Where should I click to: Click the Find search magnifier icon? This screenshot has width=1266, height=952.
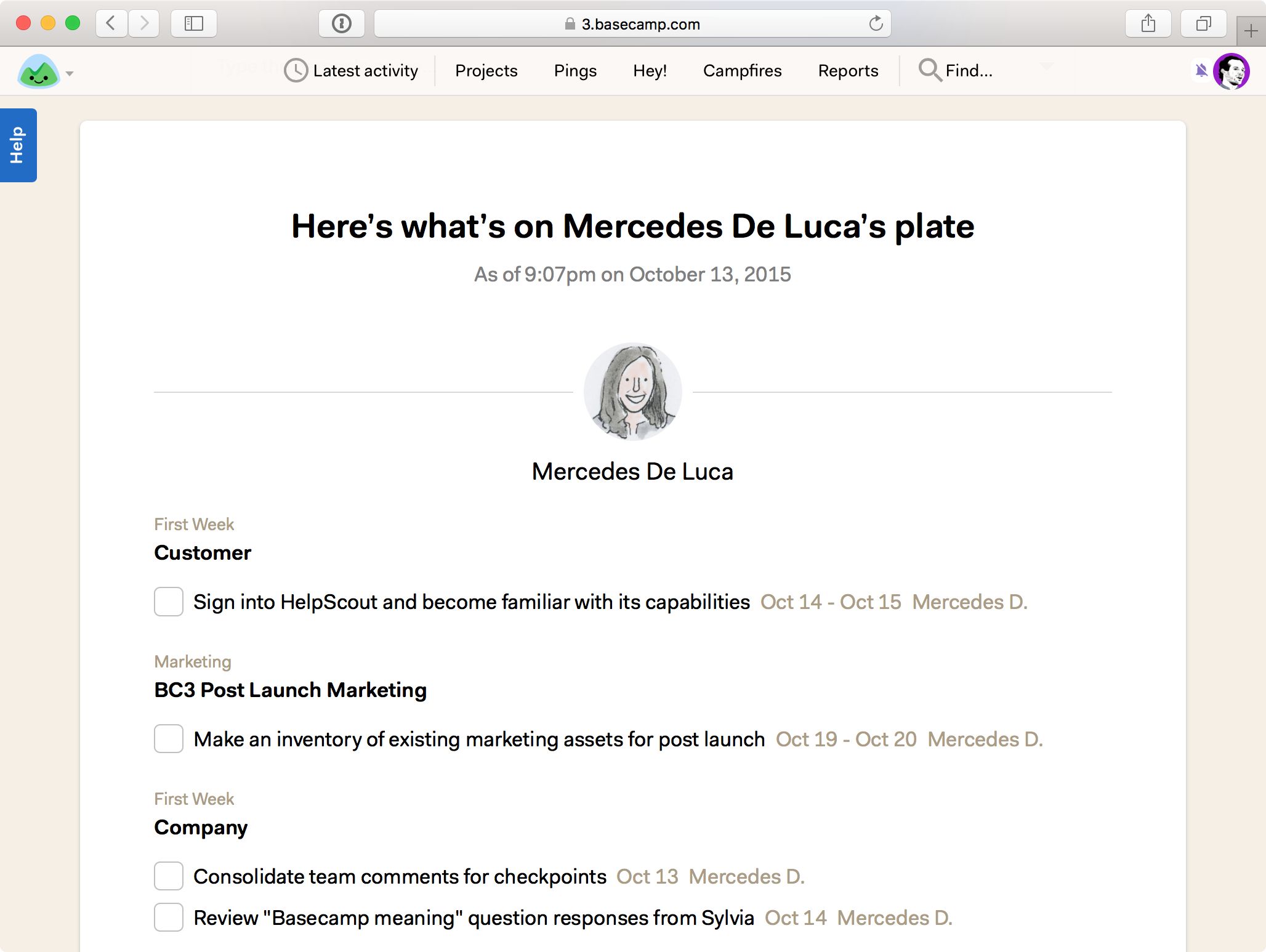pos(930,70)
